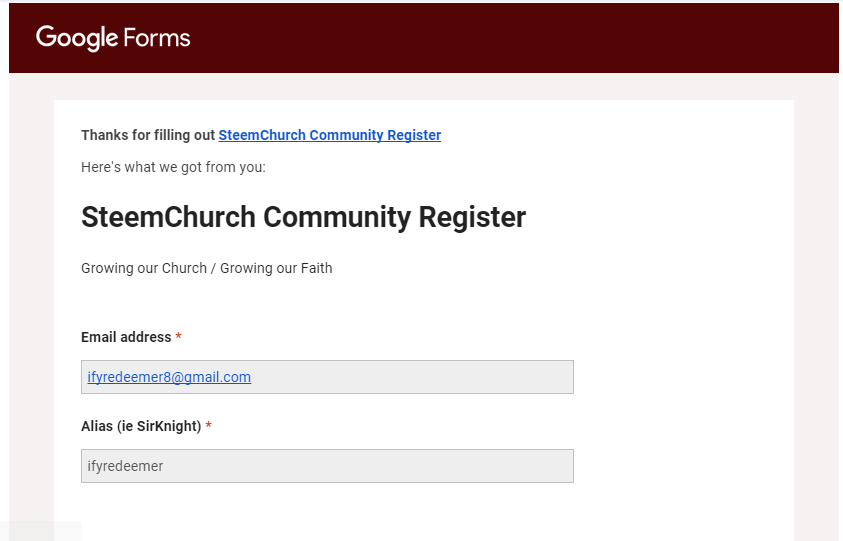This screenshot has width=843, height=541.
Task: Click the red asterisk beside Alias label
Action: (209, 426)
